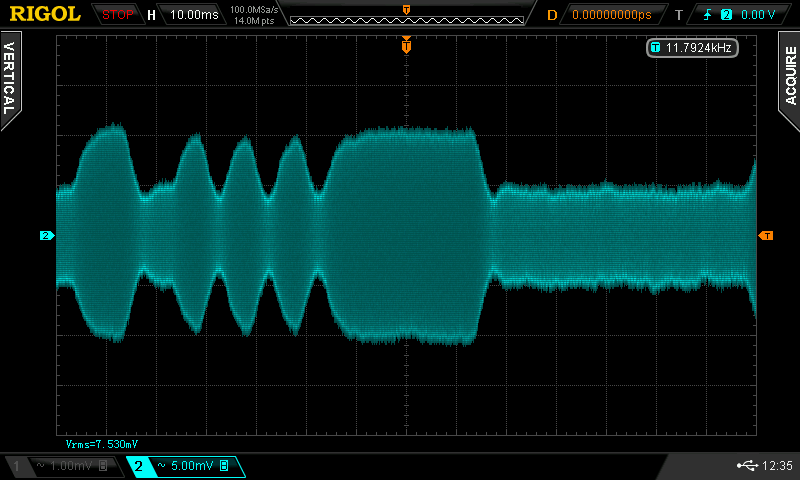Viewport: 800px width, 480px height.
Task: Click the channel 2 AC coupling symbol
Action: 162,465
